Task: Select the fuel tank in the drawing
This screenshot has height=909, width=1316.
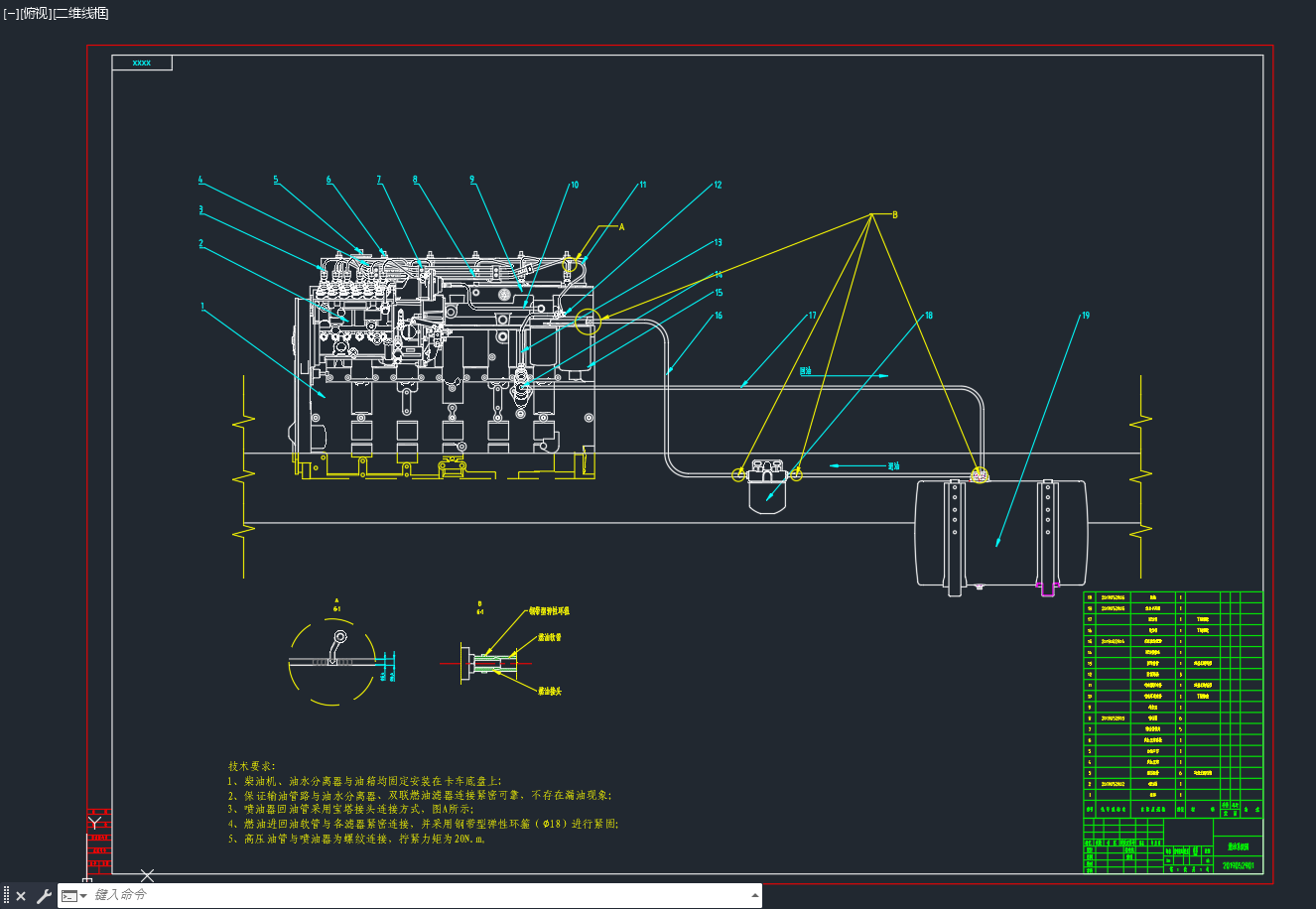Action: (1000, 533)
